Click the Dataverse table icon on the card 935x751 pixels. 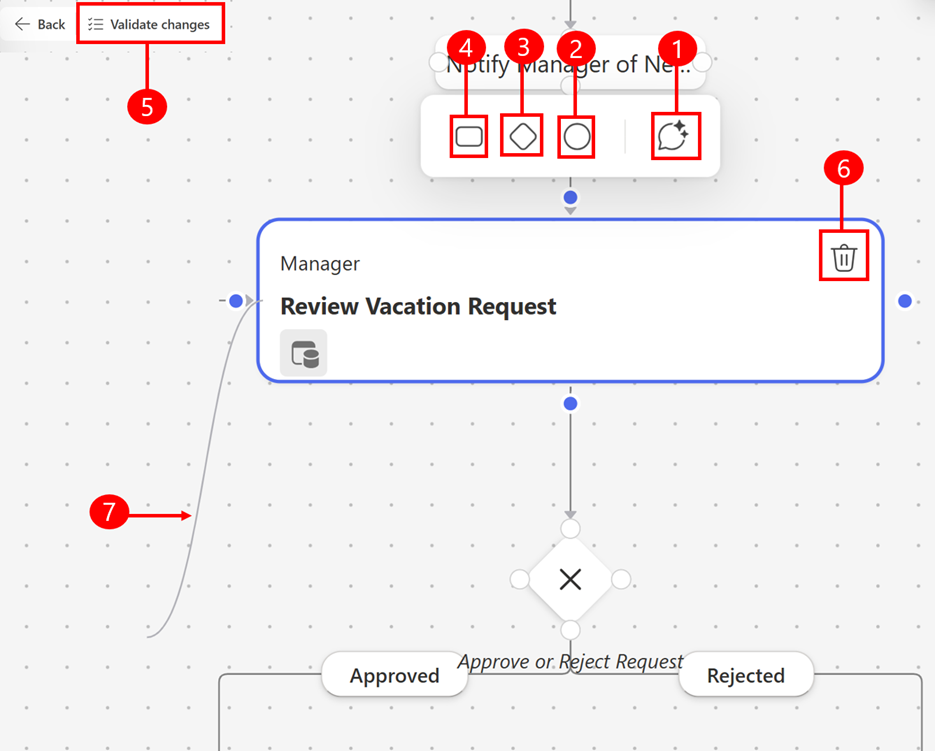pos(303,352)
